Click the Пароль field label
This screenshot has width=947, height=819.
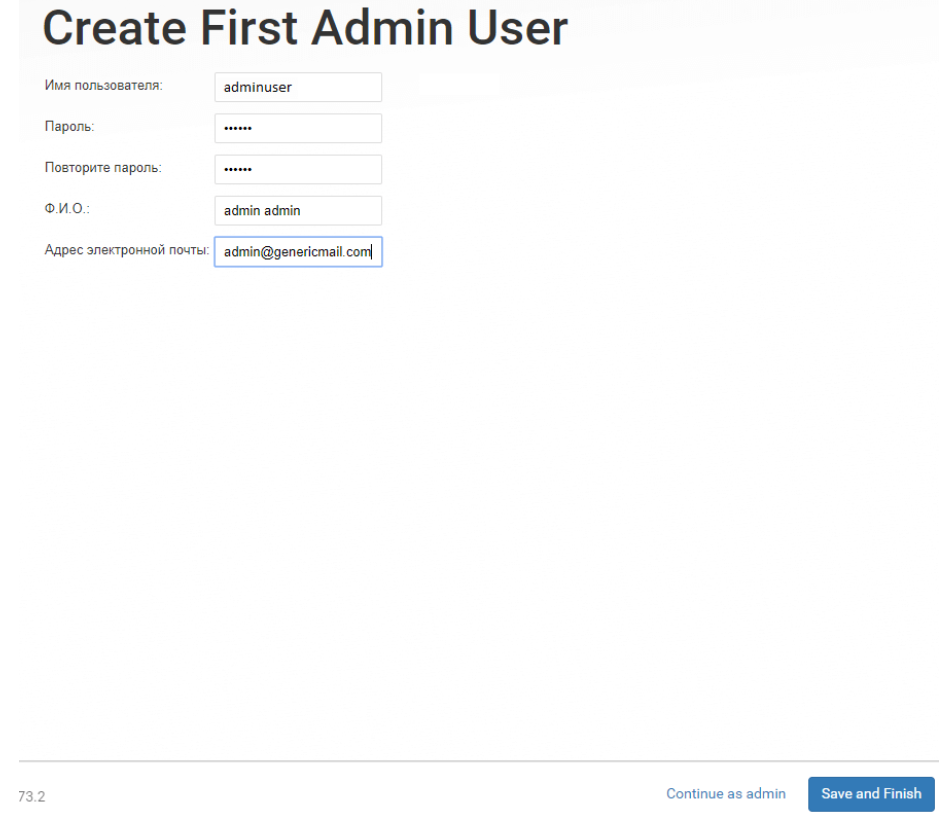pyautogui.click(x=67, y=127)
